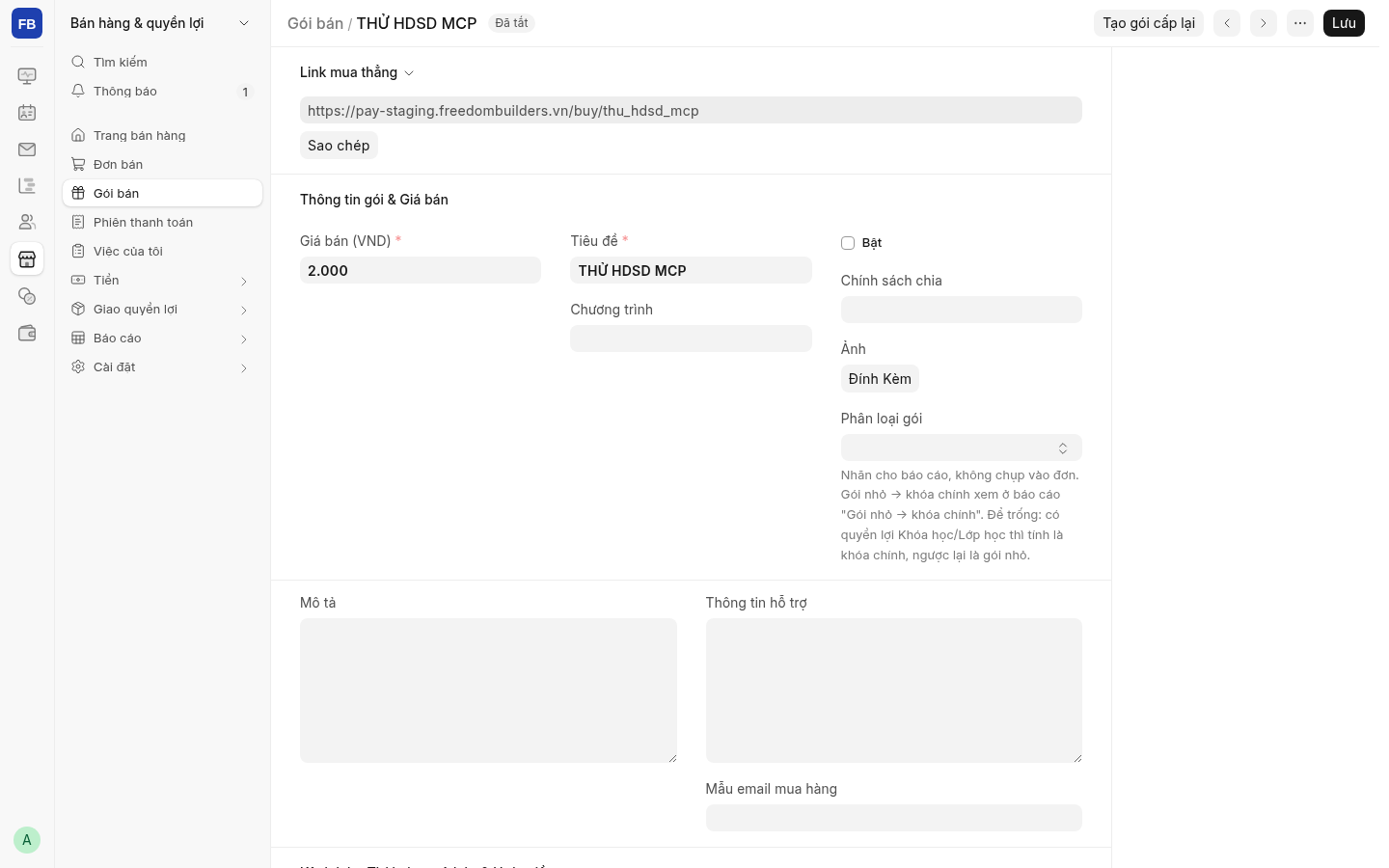Open the mail envelope icon in left rail
This screenshot has width=1389, height=868.
27,149
